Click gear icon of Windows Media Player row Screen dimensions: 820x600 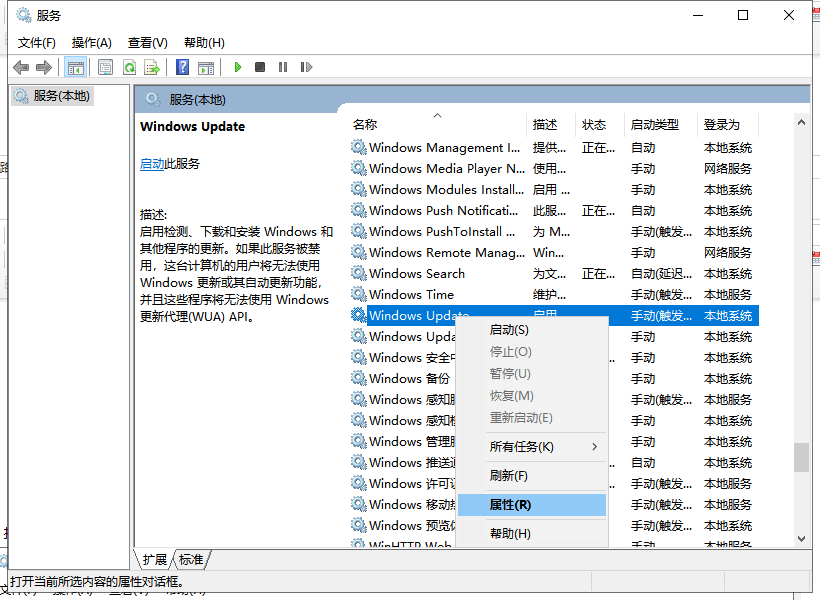(x=358, y=168)
